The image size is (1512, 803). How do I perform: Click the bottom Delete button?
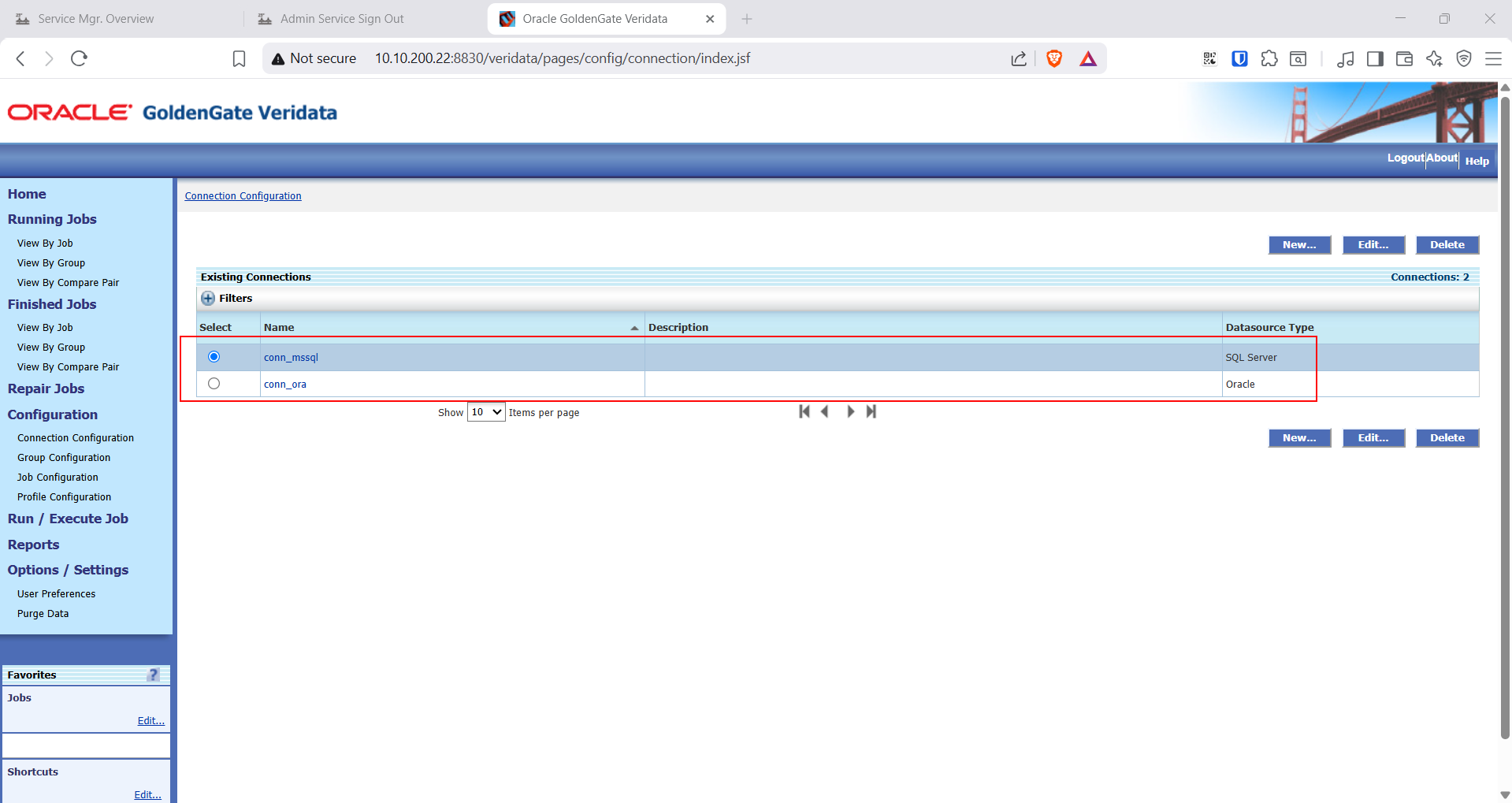click(x=1447, y=438)
